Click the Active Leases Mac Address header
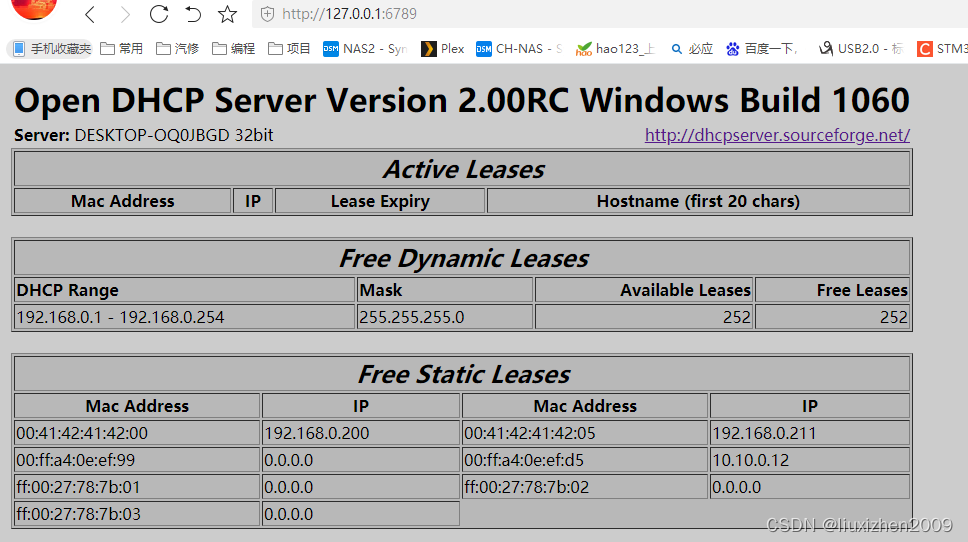 tap(123, 201)
